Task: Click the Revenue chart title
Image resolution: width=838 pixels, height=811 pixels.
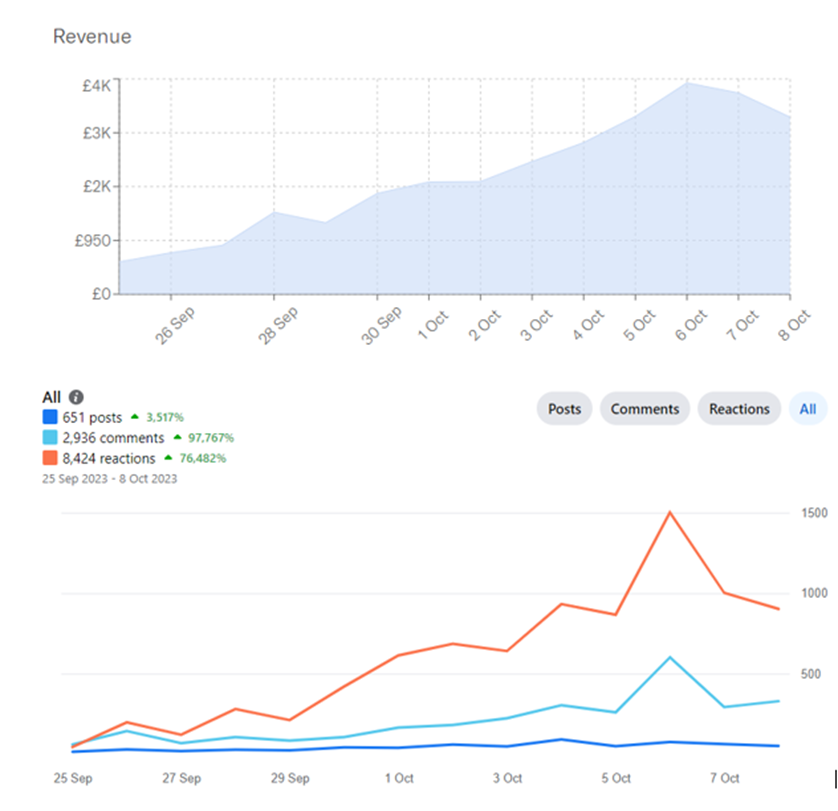Action: 92,37
